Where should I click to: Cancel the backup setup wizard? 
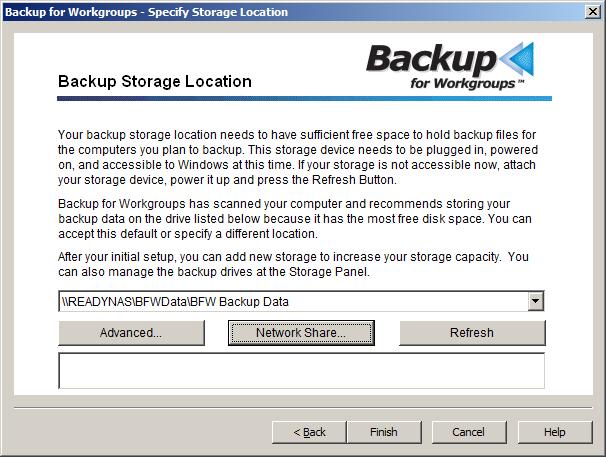pos(469,432)
